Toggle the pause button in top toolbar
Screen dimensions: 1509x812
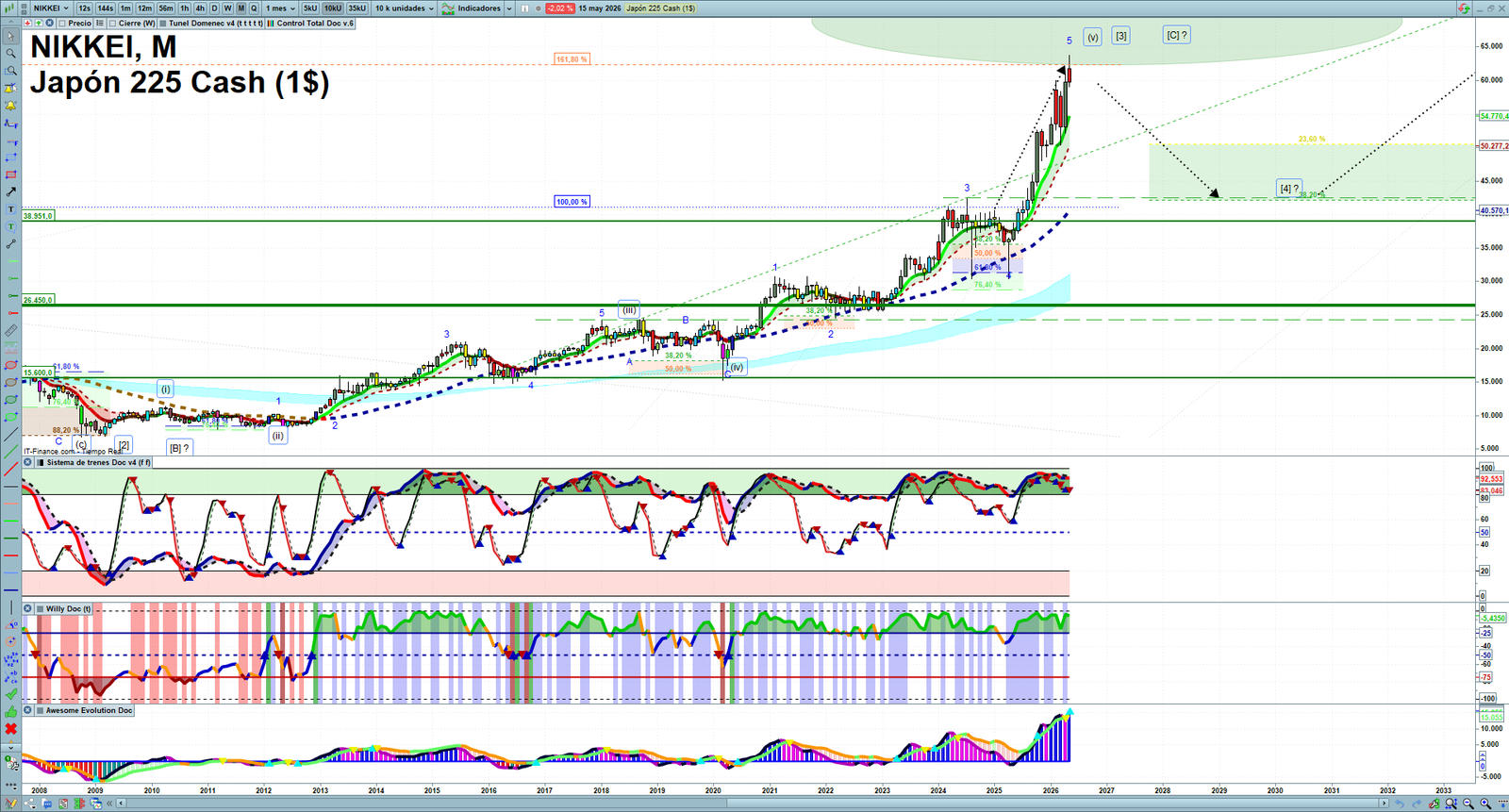(524, 8)
